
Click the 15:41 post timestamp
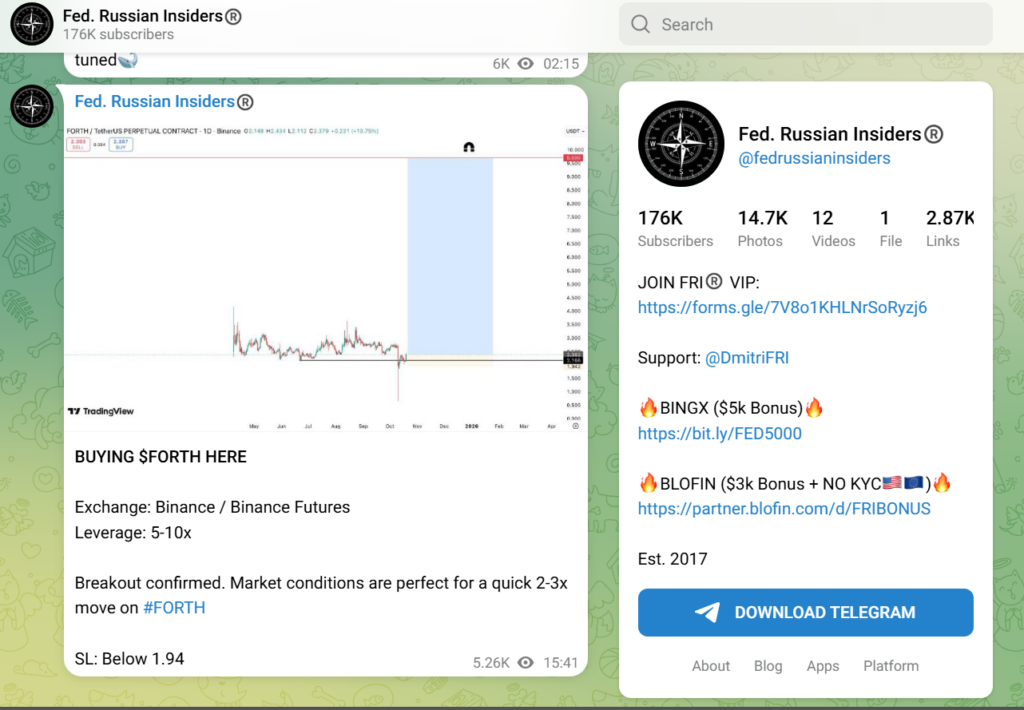(561, 662)
